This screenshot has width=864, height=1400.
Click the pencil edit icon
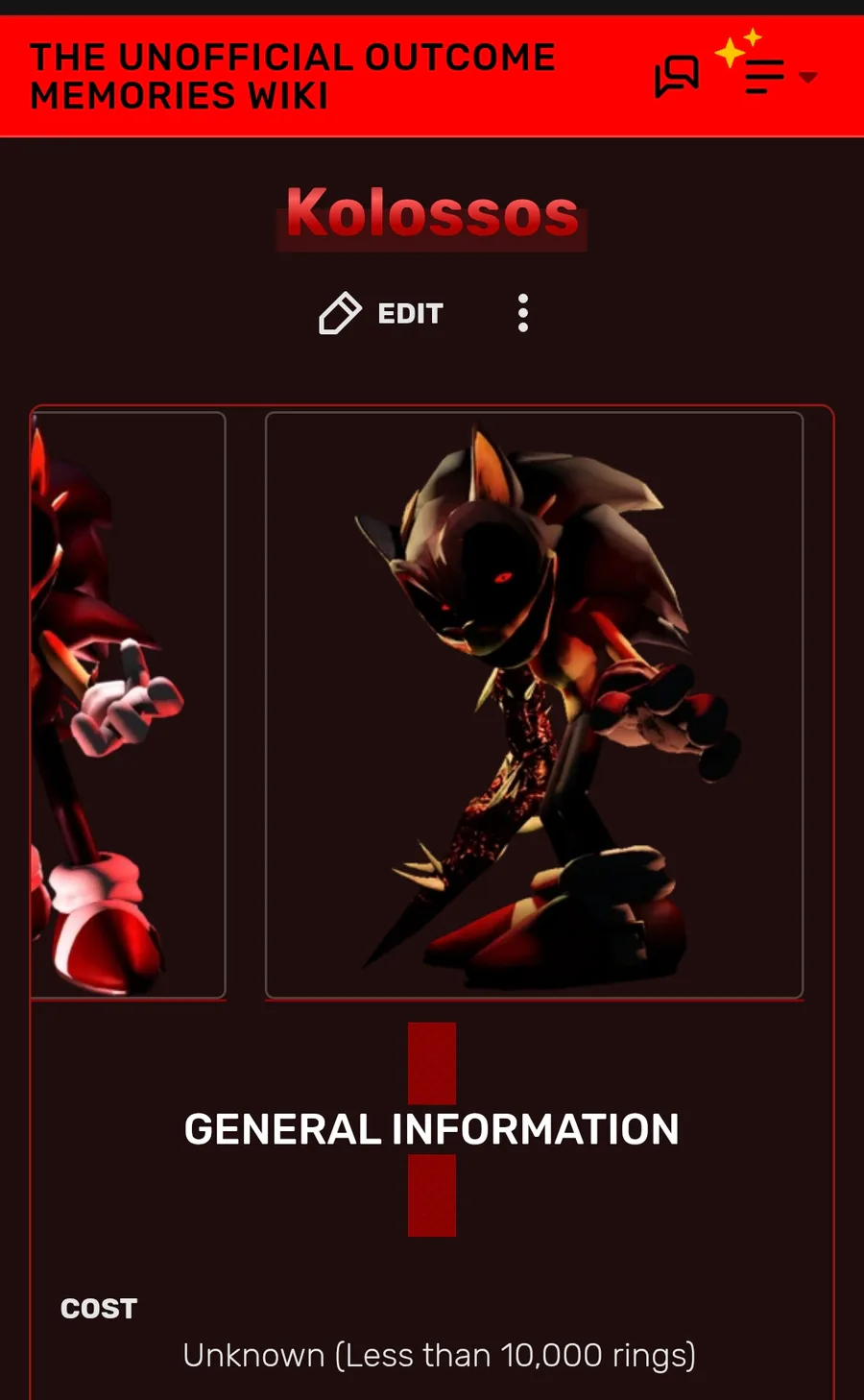pyautogui.click(x=340, y=313)
